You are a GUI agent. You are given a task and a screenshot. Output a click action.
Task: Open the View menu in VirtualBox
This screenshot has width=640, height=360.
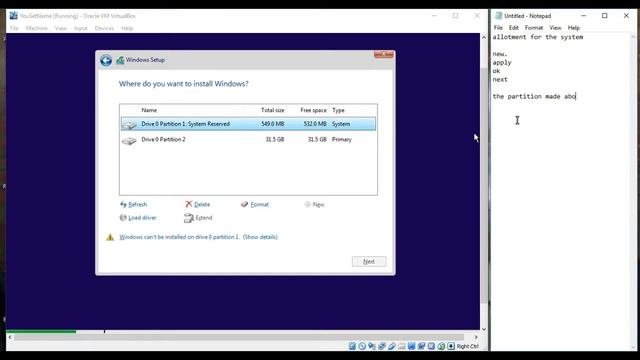coord(61,28)
